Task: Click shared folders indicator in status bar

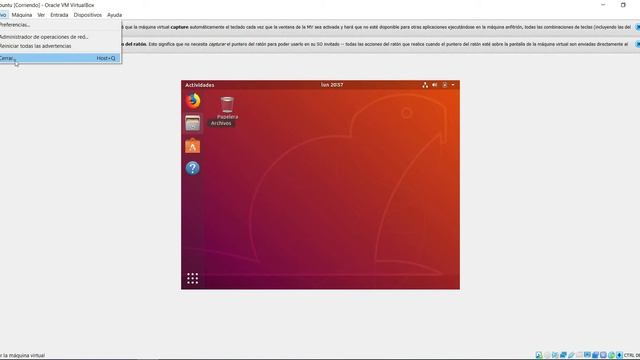Action: pos(579,355)
